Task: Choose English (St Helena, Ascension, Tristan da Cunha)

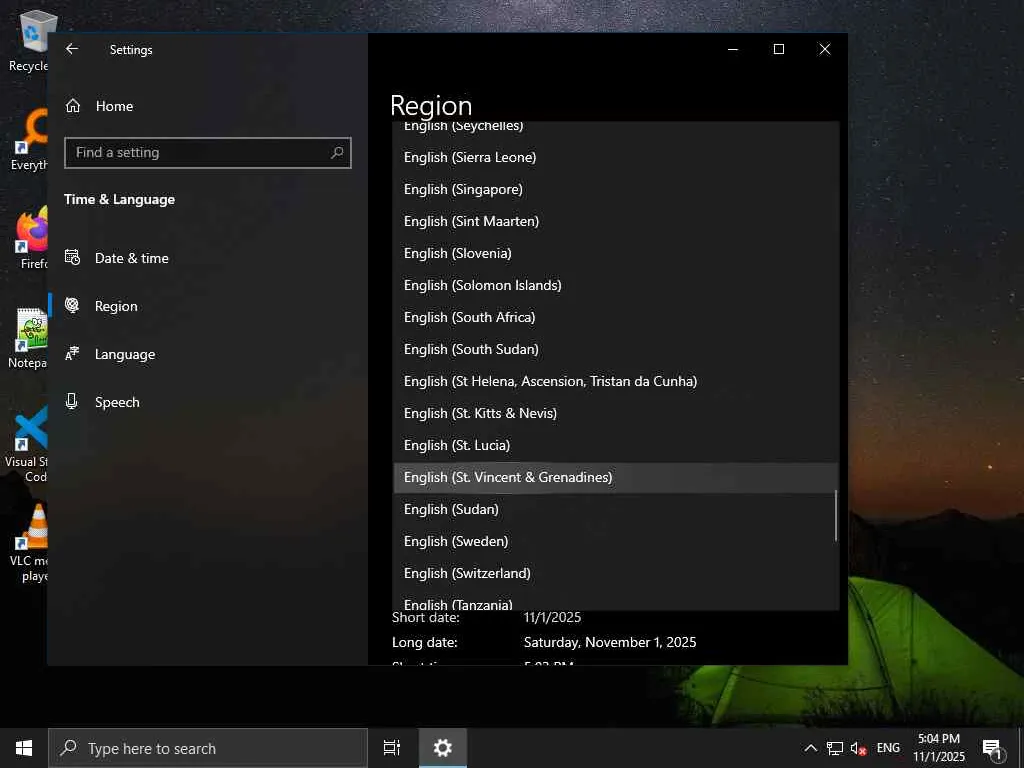Action: pyautogui.click(x=616, y=381)
